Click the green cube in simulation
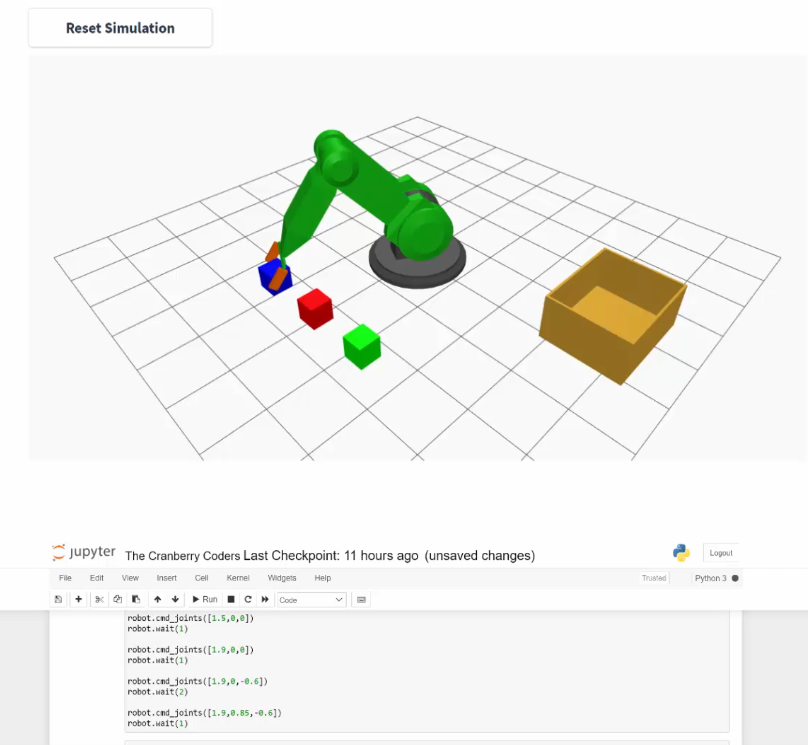Image resolution: width=808 pixels, height=745 pixels. pyautogui.click(x=362, y=346)
